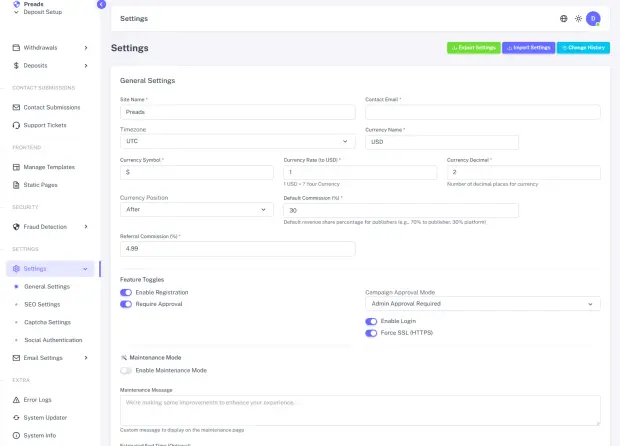Open Campaign Approval Mode dropdown

tap(482, 304)
